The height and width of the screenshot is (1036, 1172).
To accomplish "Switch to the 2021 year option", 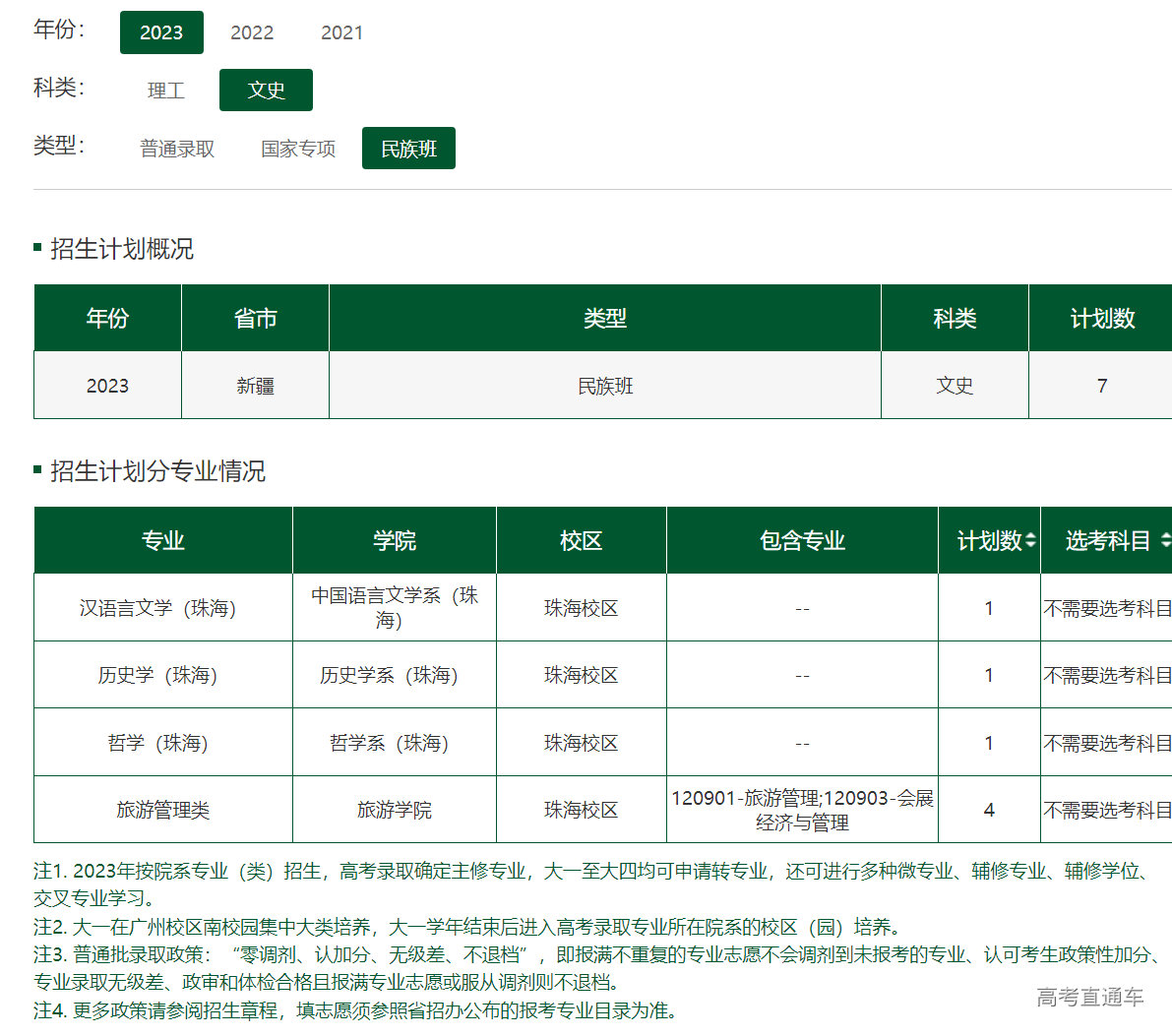I will click(x=341, y=32).
